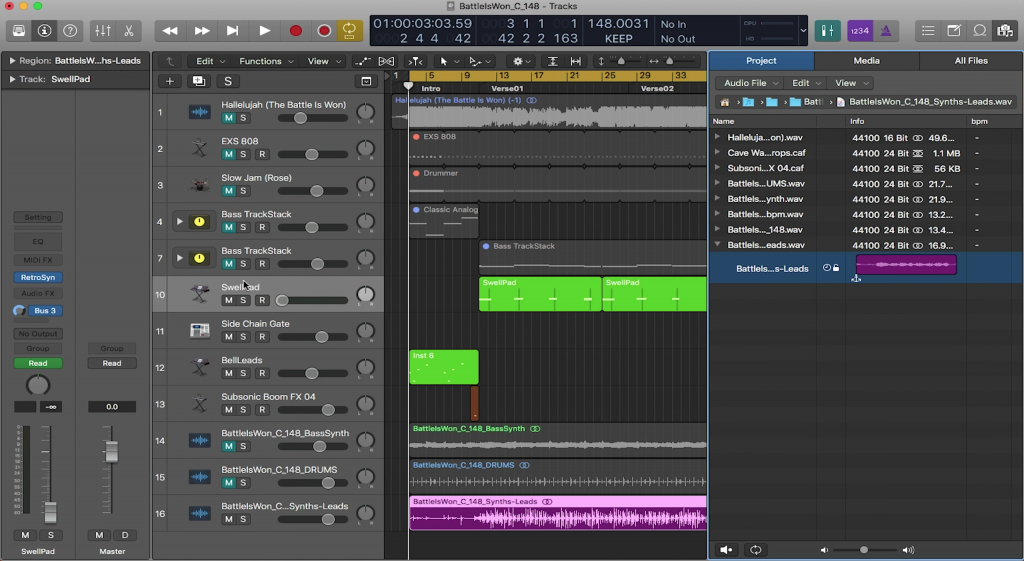Image resolution: width=1024 pixels, height=561 pixels.
Task: Click the Rewind transport button
Action: (170, 31)
